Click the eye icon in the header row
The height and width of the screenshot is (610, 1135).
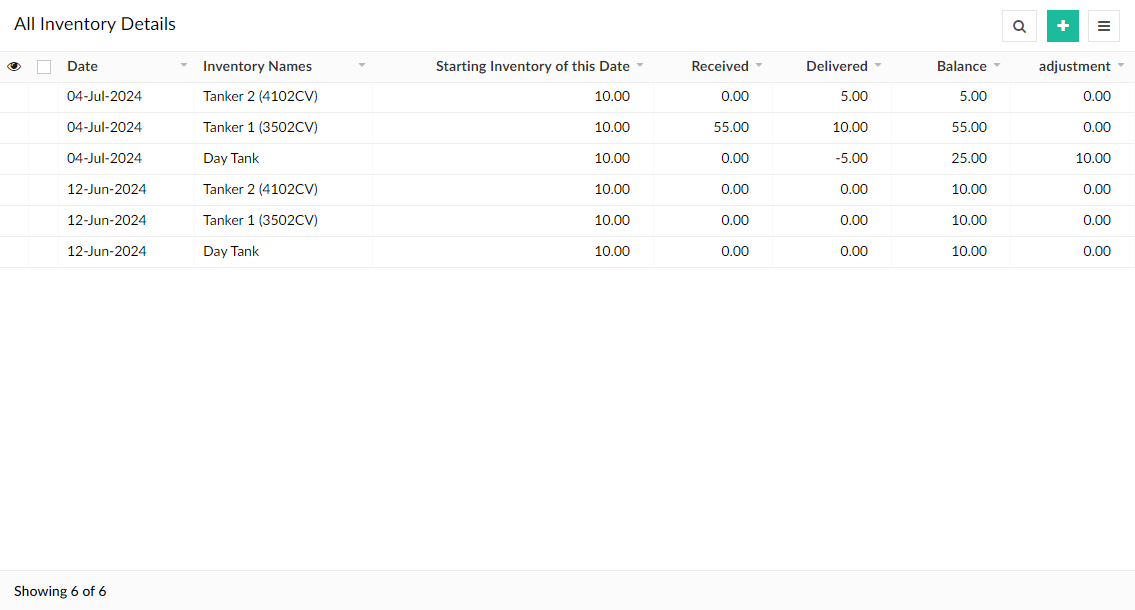tap(14, 66)
